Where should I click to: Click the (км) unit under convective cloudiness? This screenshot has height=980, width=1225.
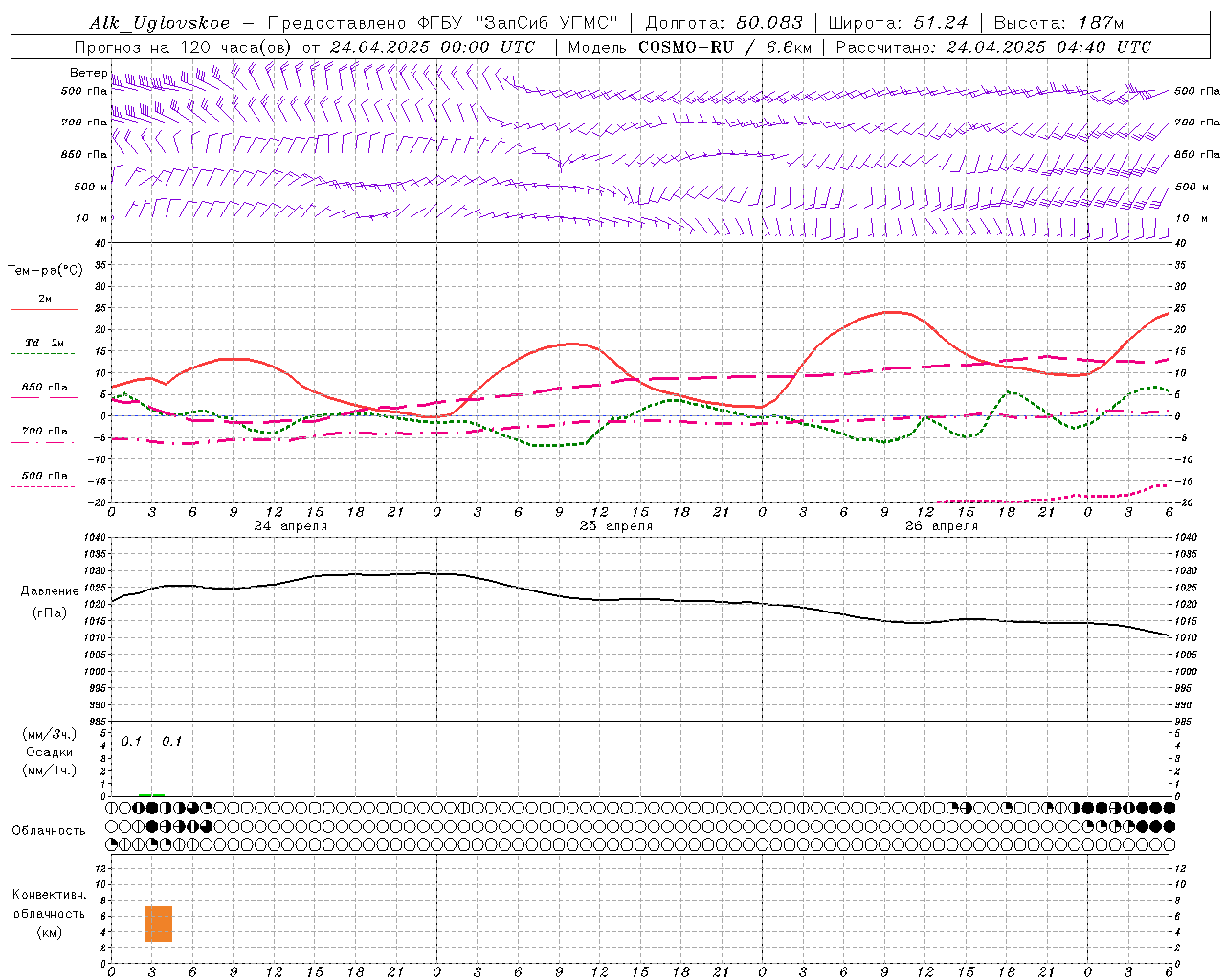click(x=50, y=932)
